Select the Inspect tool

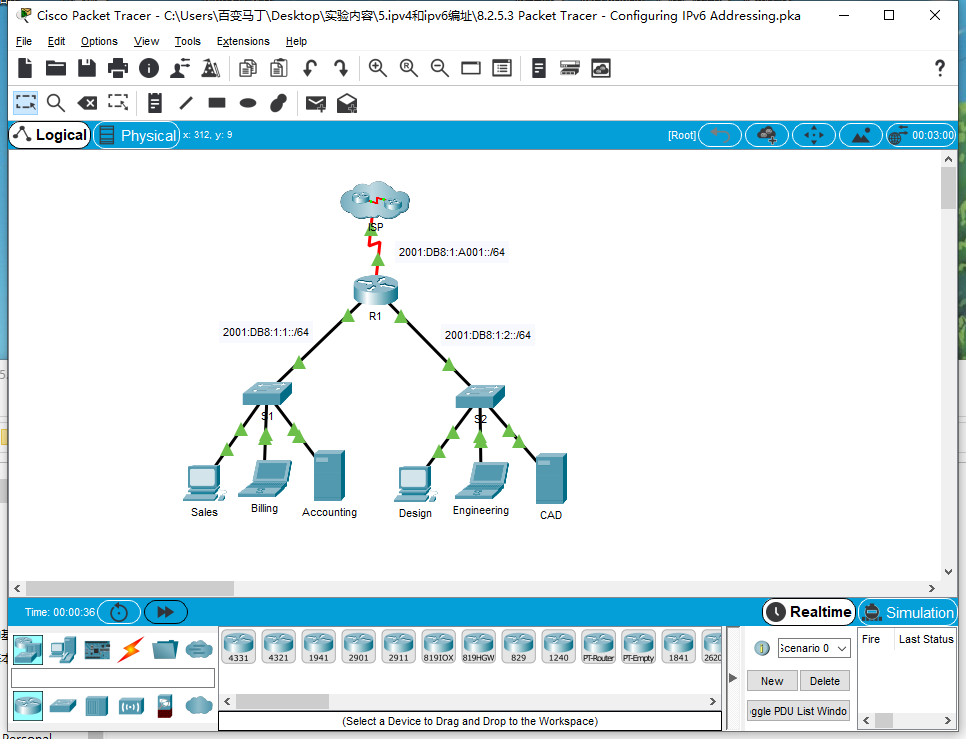[56, 103]
